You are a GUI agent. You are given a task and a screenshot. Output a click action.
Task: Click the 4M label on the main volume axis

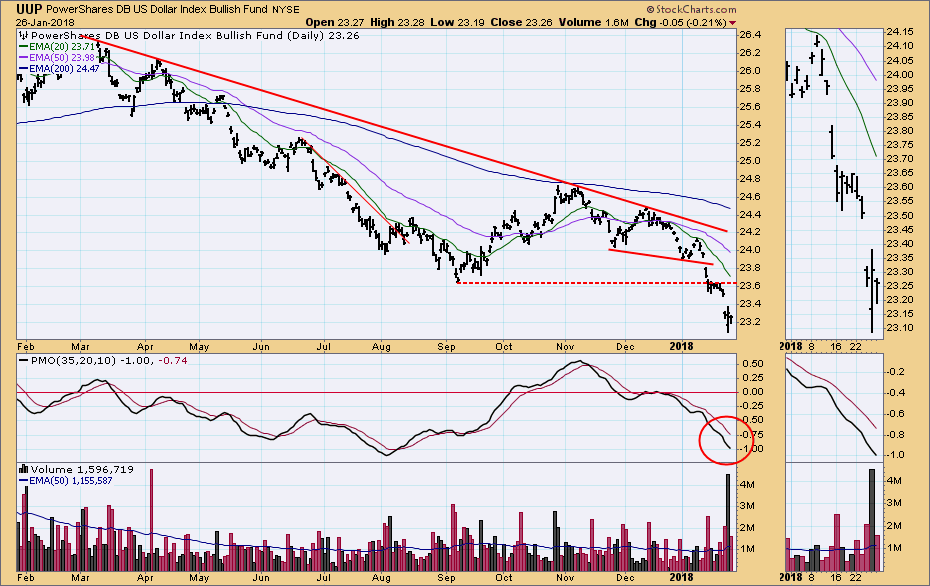748,485
